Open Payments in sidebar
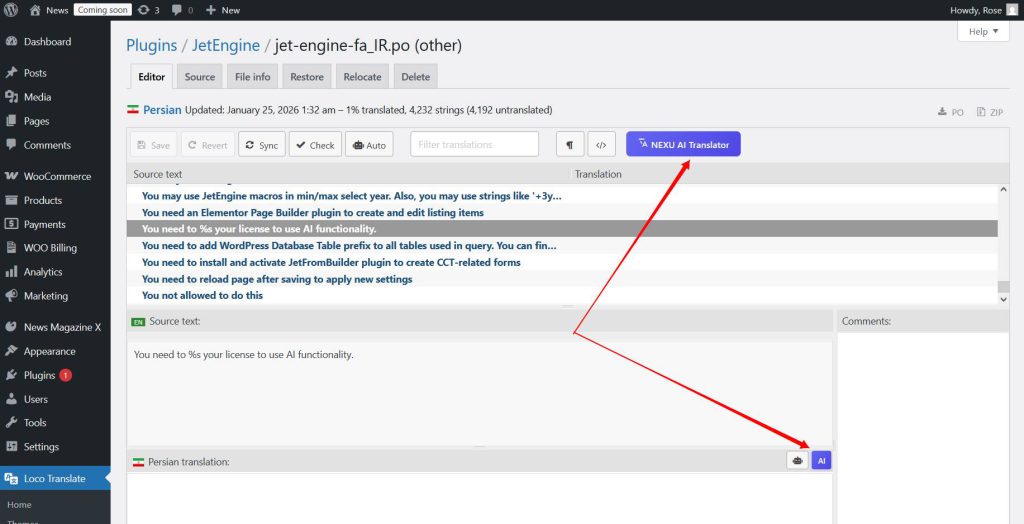This screenshot has height=524, width=1024. pyautogui.click(x=44, y=224)
